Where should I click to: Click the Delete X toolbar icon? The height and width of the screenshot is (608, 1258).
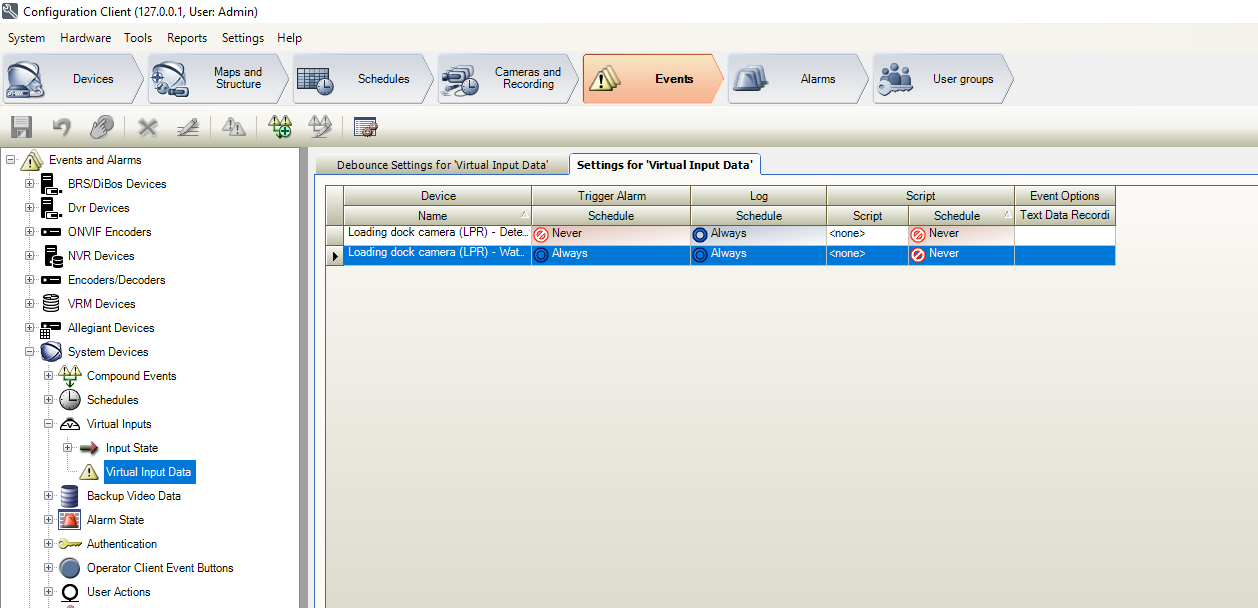pos(148,127)
